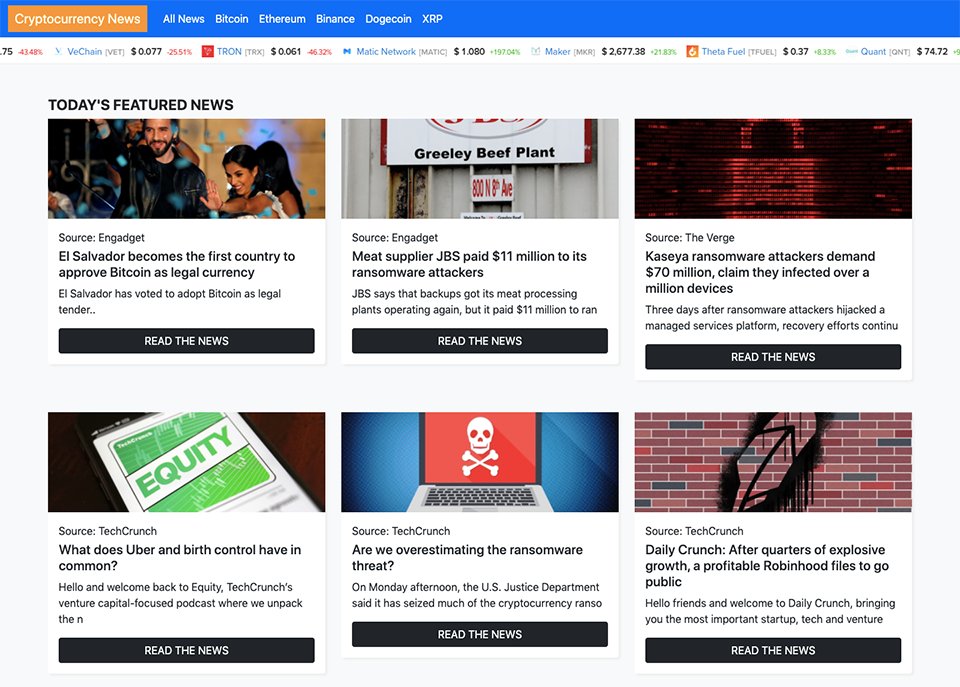Click El Salvador has voted summary text
The width and height of the screenshot is (960, 687).
tap(170, 302)
